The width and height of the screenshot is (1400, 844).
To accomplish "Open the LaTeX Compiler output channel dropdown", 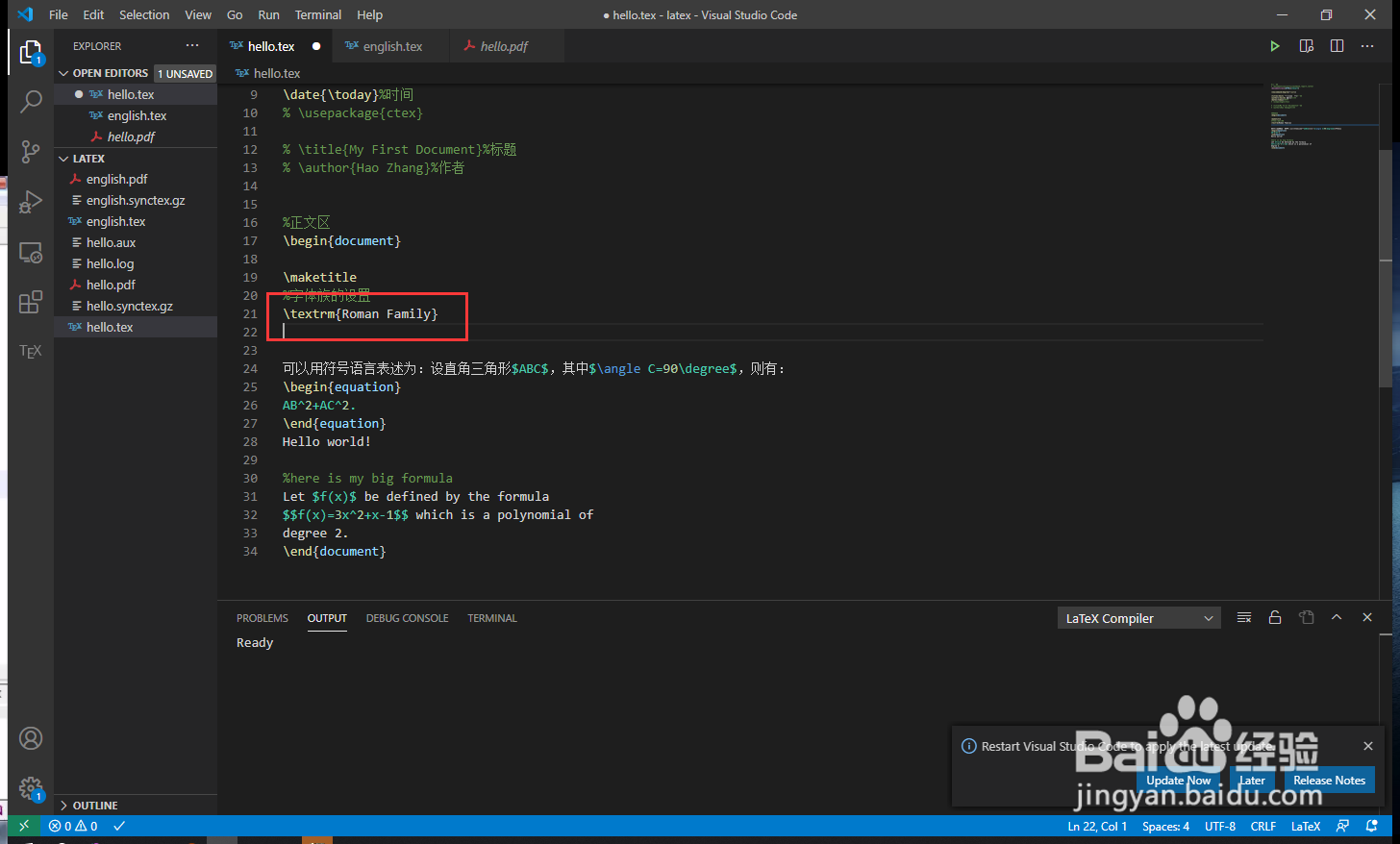I will 1139,618.
